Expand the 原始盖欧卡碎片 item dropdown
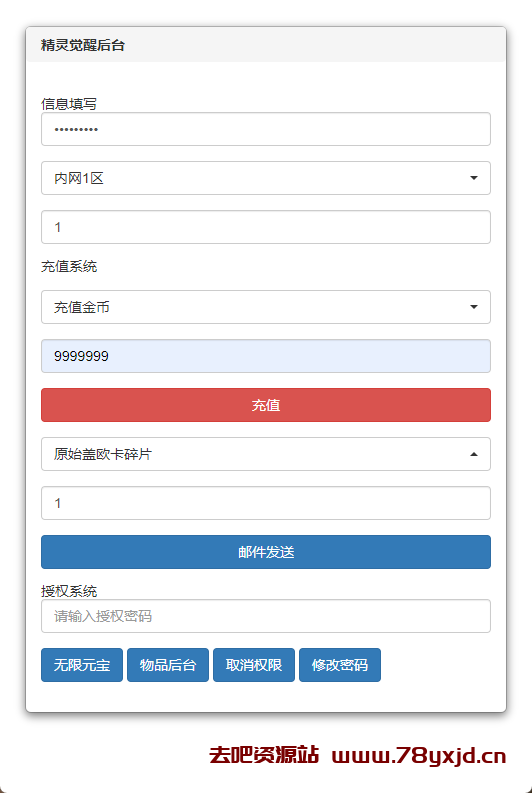The width and height of the screenshot is (532, 793). 265,454
